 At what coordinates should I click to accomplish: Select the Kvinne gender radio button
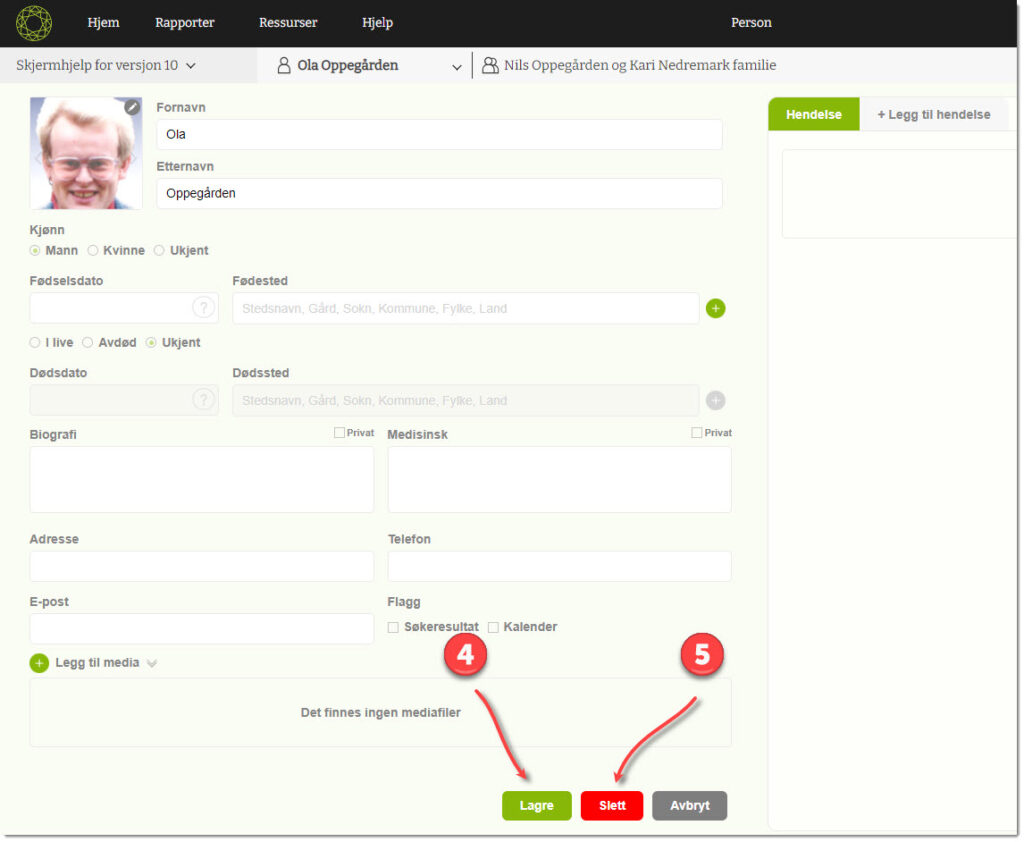coord(93,251)
